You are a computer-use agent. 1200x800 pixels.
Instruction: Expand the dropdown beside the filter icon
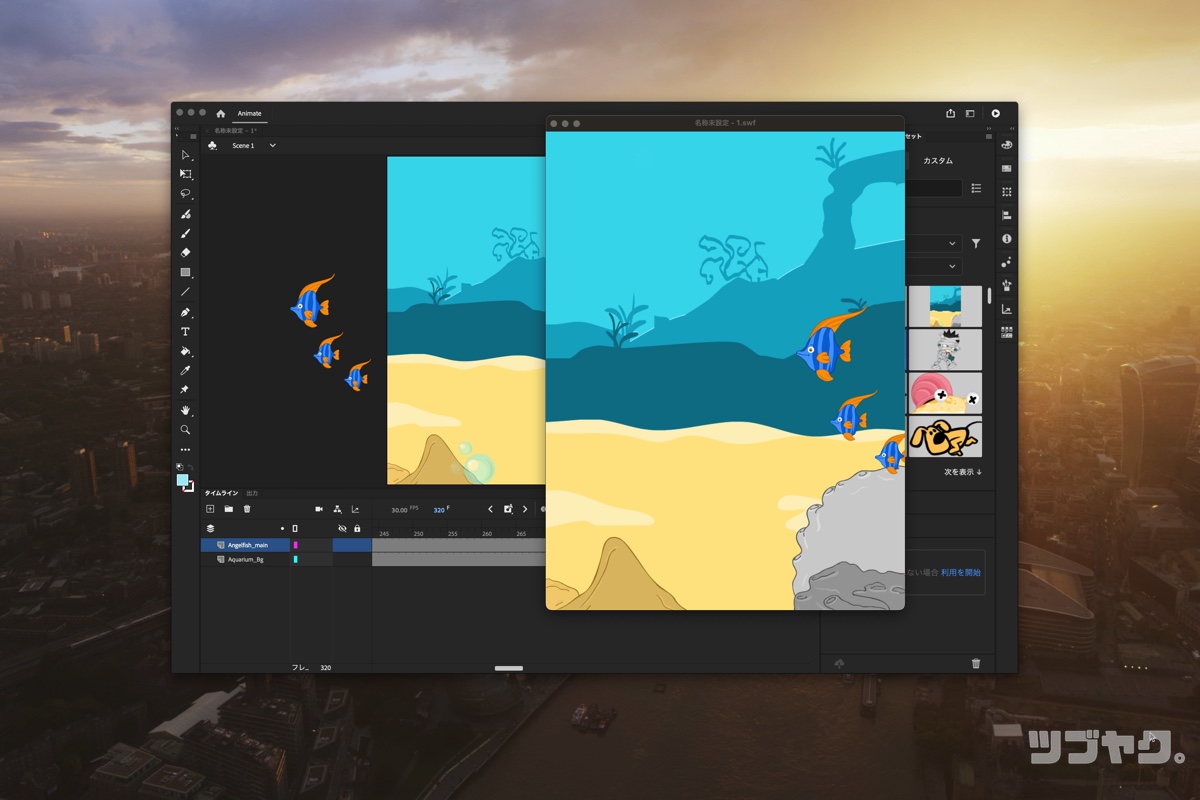(952, 243)
